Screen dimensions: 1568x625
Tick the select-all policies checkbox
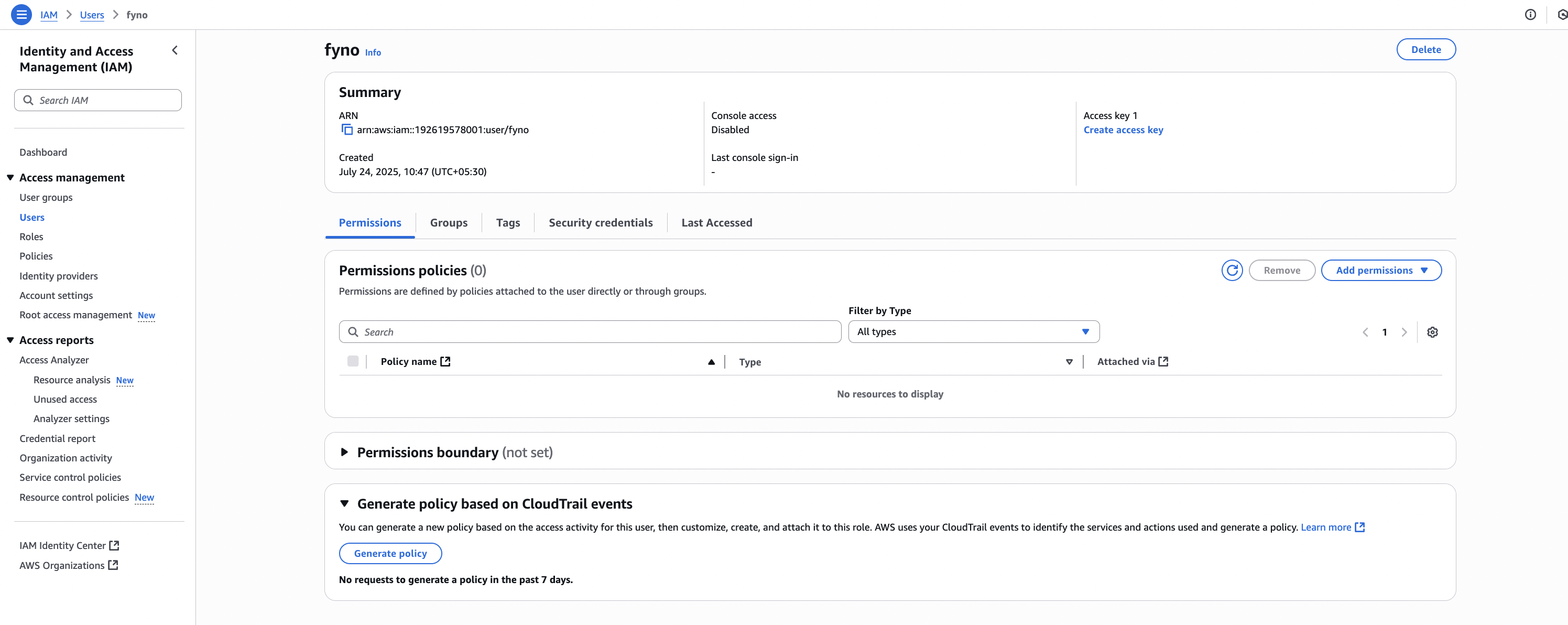click(353, 361)
